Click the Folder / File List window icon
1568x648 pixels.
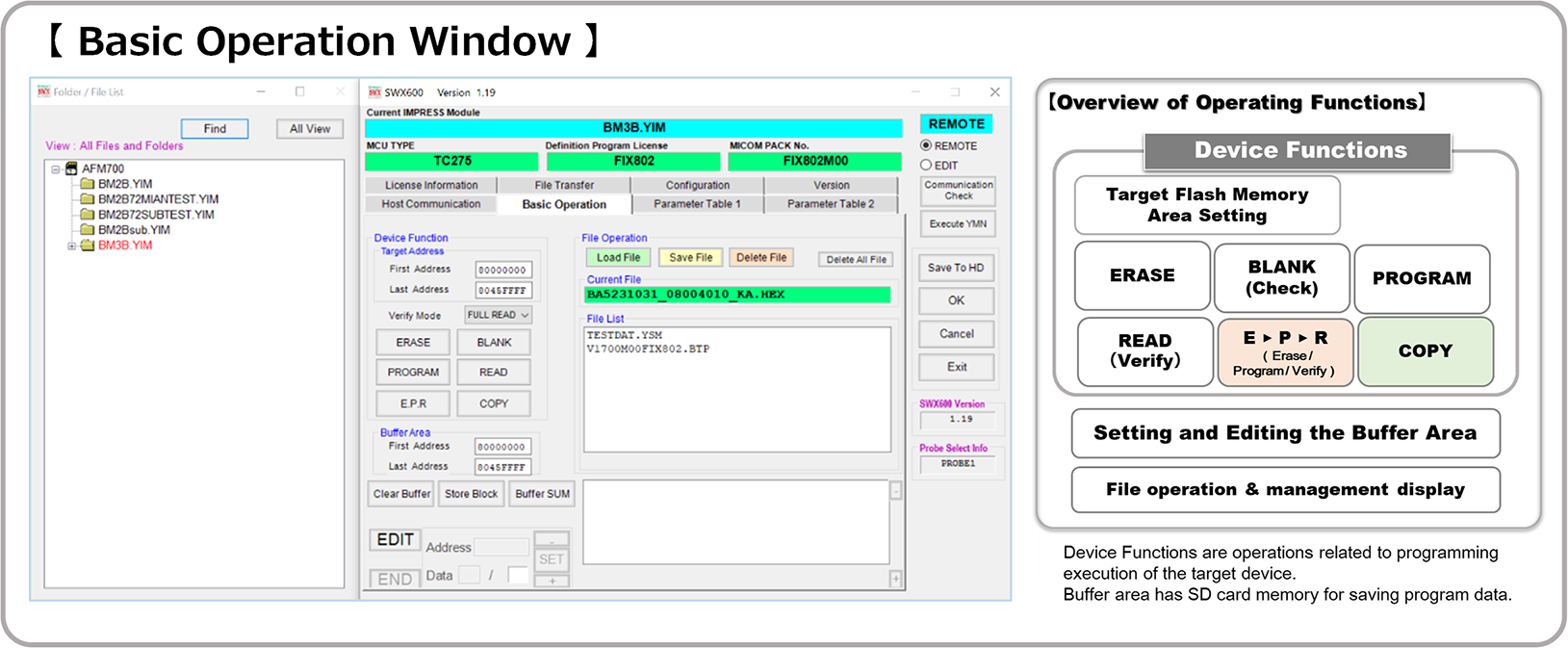[x=43, y=92]
